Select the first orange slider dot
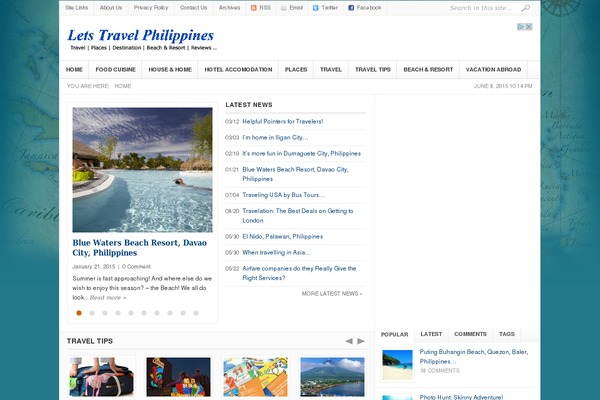 tap(79, 313)
